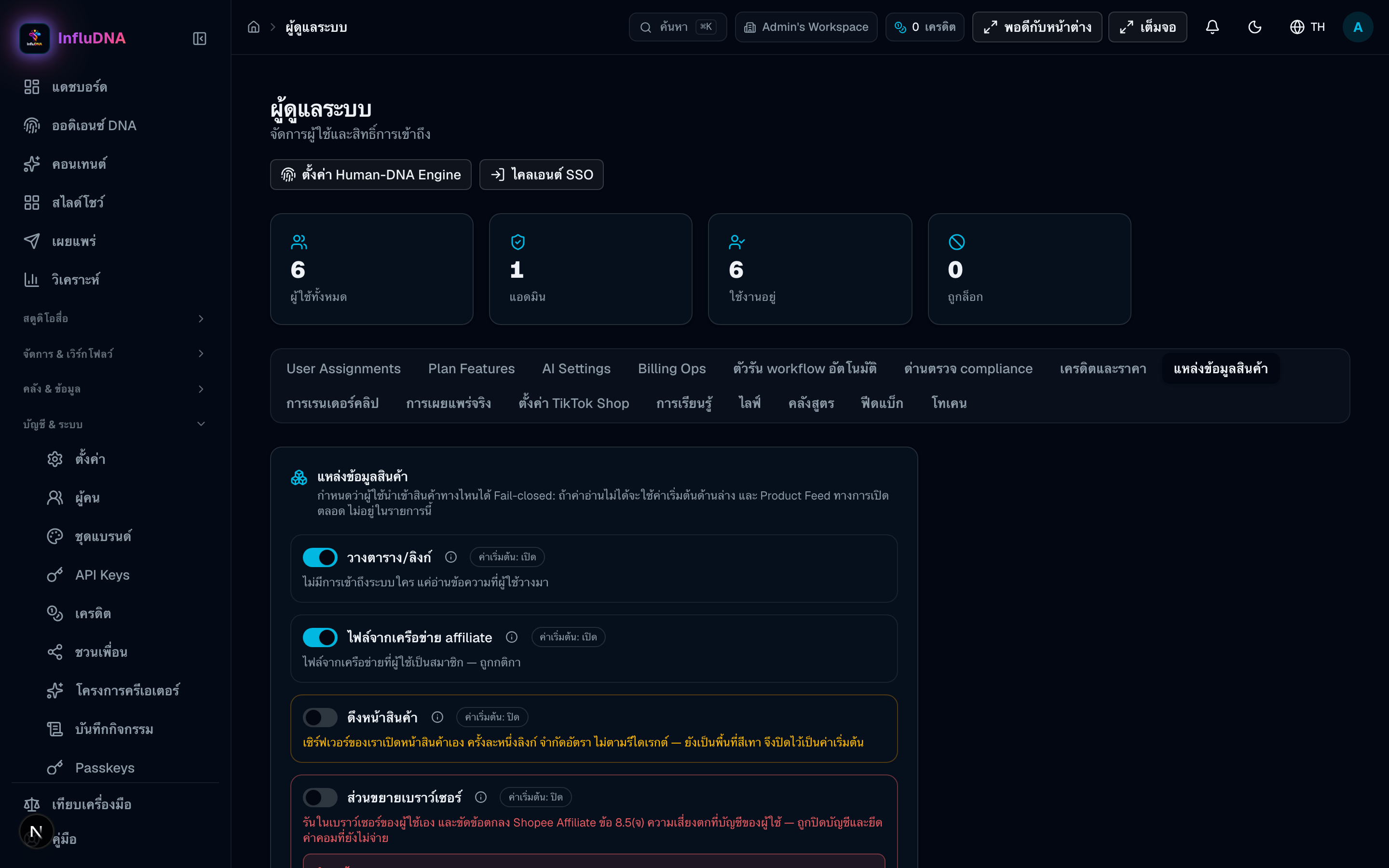
Task: Focus the ค้นหา search field
Action: click(678, 27)
